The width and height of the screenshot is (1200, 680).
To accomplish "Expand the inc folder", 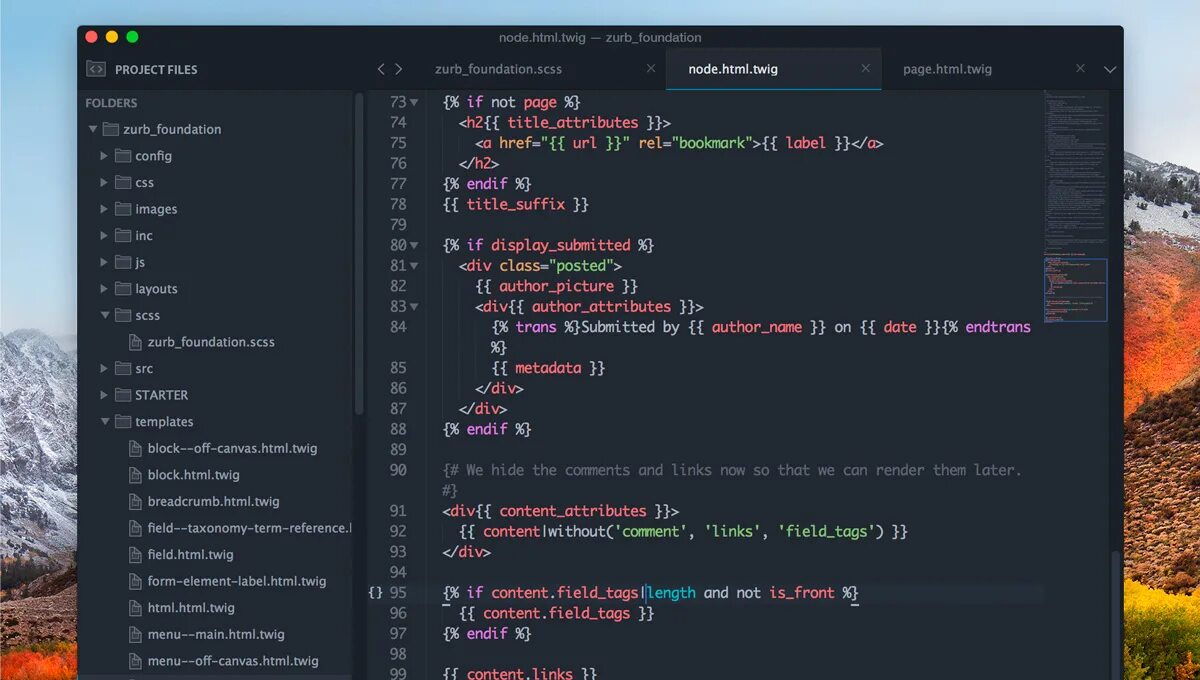I will pyautogui.click(x=104, y=235).
